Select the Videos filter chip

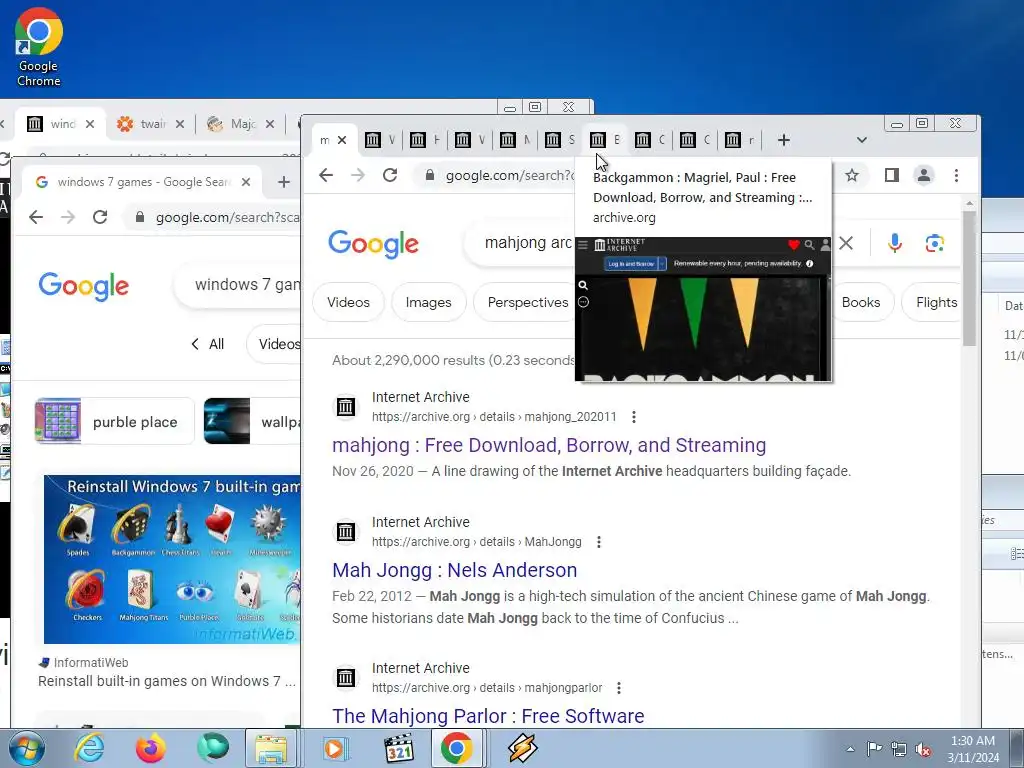(x=348, y=302)
